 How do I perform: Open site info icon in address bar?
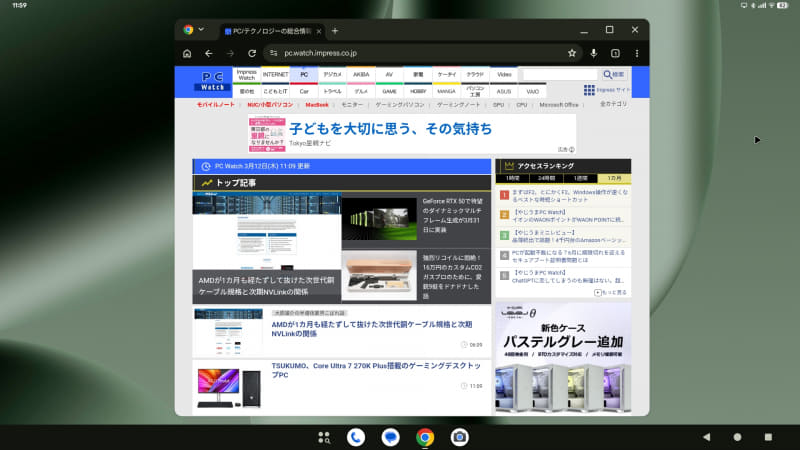274,53
